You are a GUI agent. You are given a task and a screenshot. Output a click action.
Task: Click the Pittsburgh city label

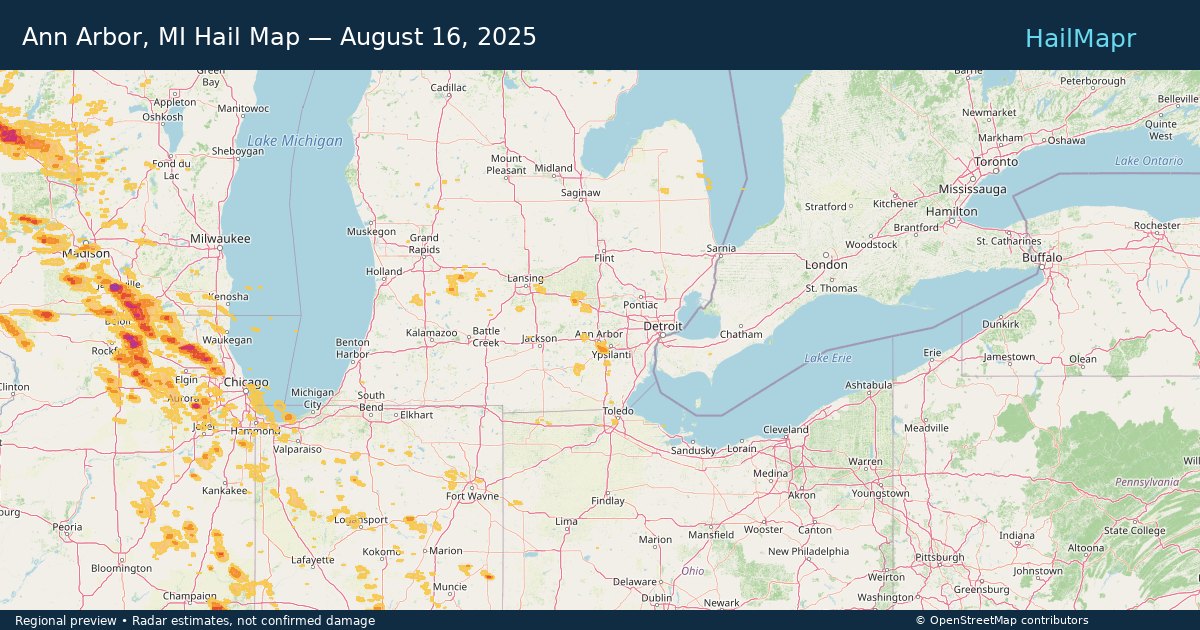939,558
